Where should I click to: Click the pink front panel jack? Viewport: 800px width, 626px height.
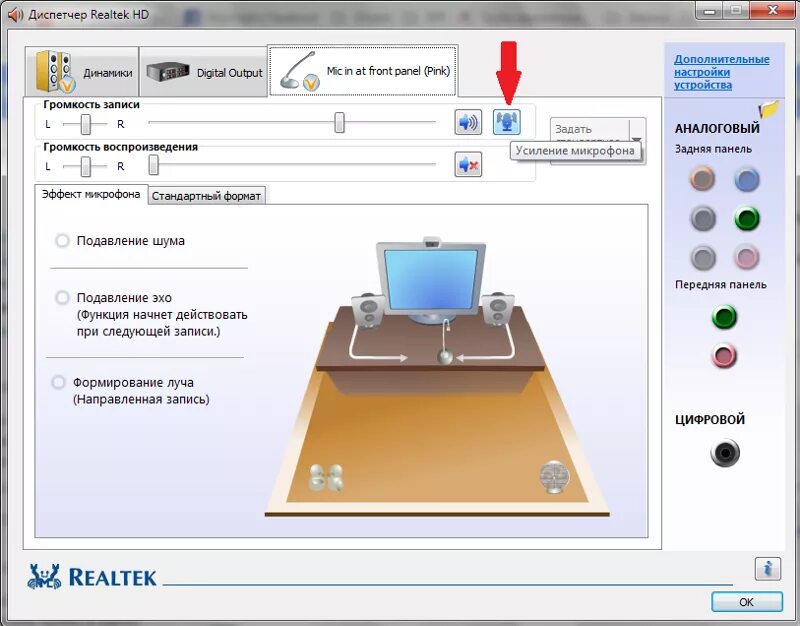[x=724, y=356]
